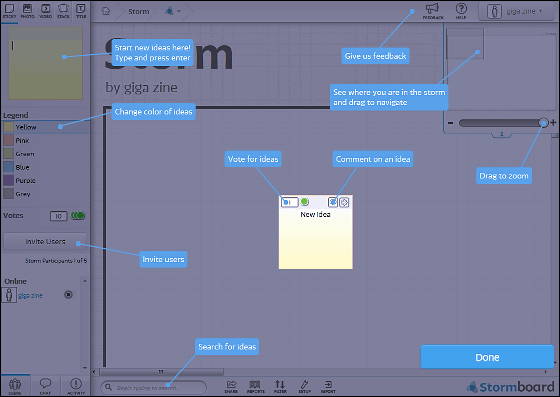Go to the home icon in breadcrumb
Screen dimensions: 560x397
106,11
